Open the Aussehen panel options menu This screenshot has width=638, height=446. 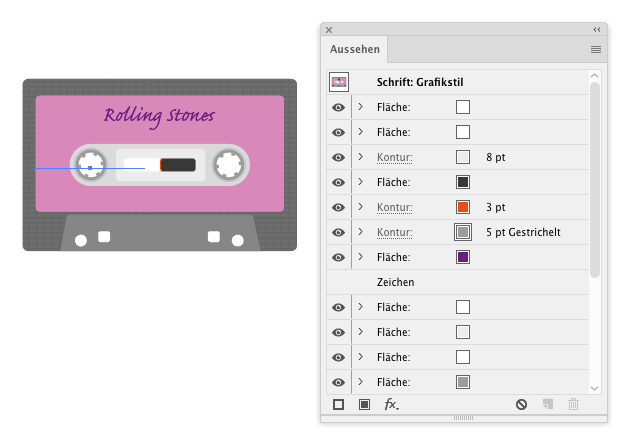(x=596, y=49)
